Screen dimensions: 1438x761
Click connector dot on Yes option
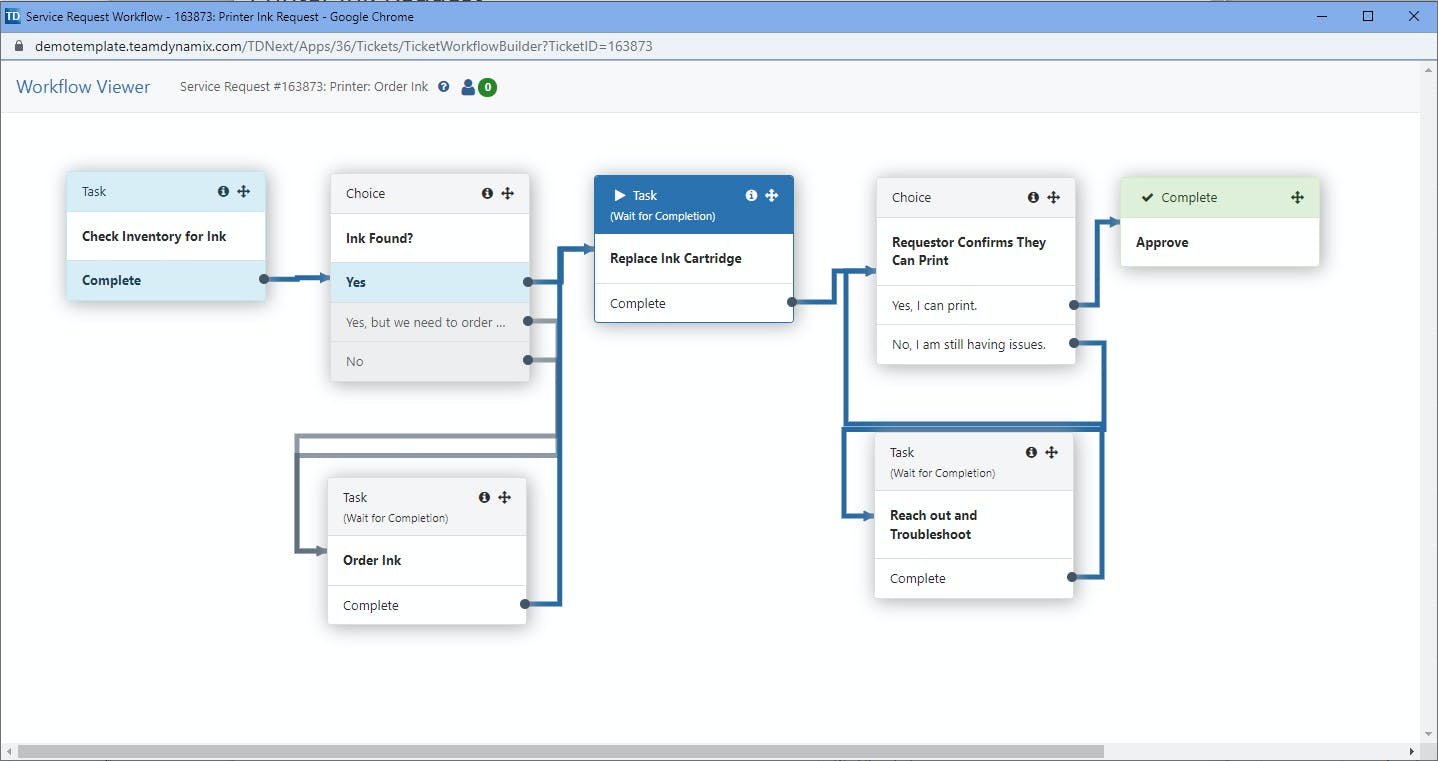tap(527, 282)
